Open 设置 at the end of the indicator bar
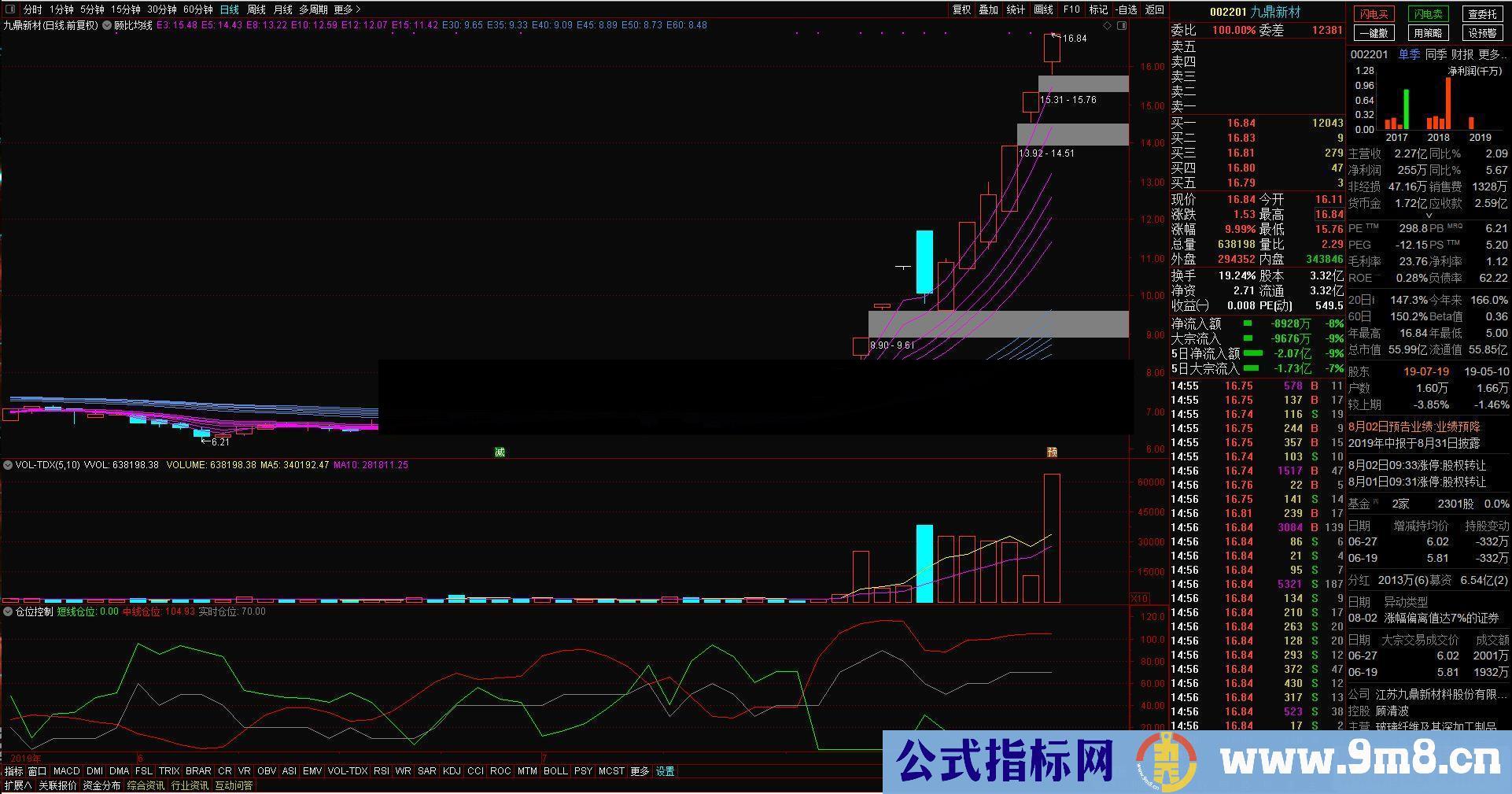Viewport: 1512px width, 794px height. tap(665, 771)
